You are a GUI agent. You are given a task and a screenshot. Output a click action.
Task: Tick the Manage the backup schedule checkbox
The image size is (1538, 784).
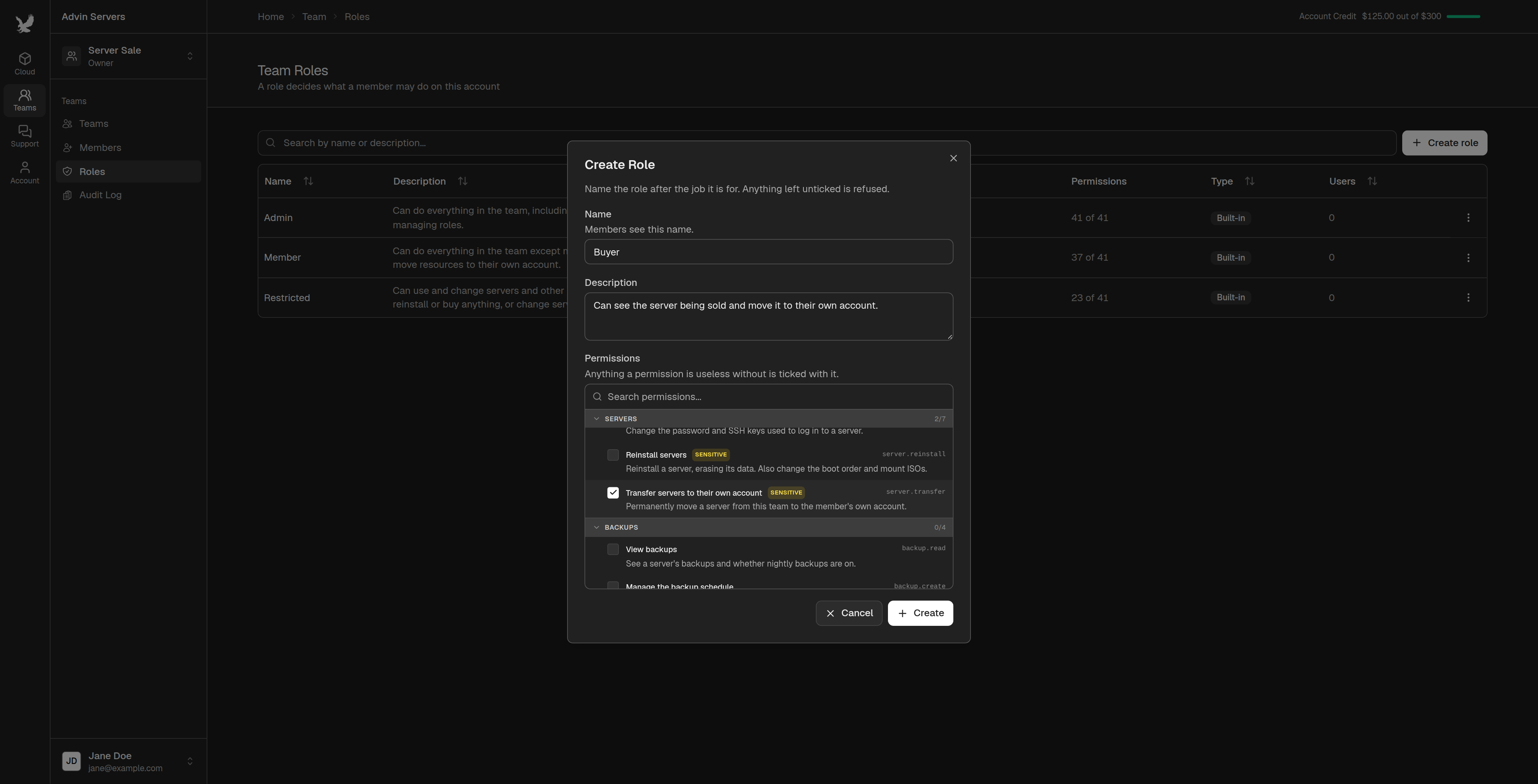(612, 585)
